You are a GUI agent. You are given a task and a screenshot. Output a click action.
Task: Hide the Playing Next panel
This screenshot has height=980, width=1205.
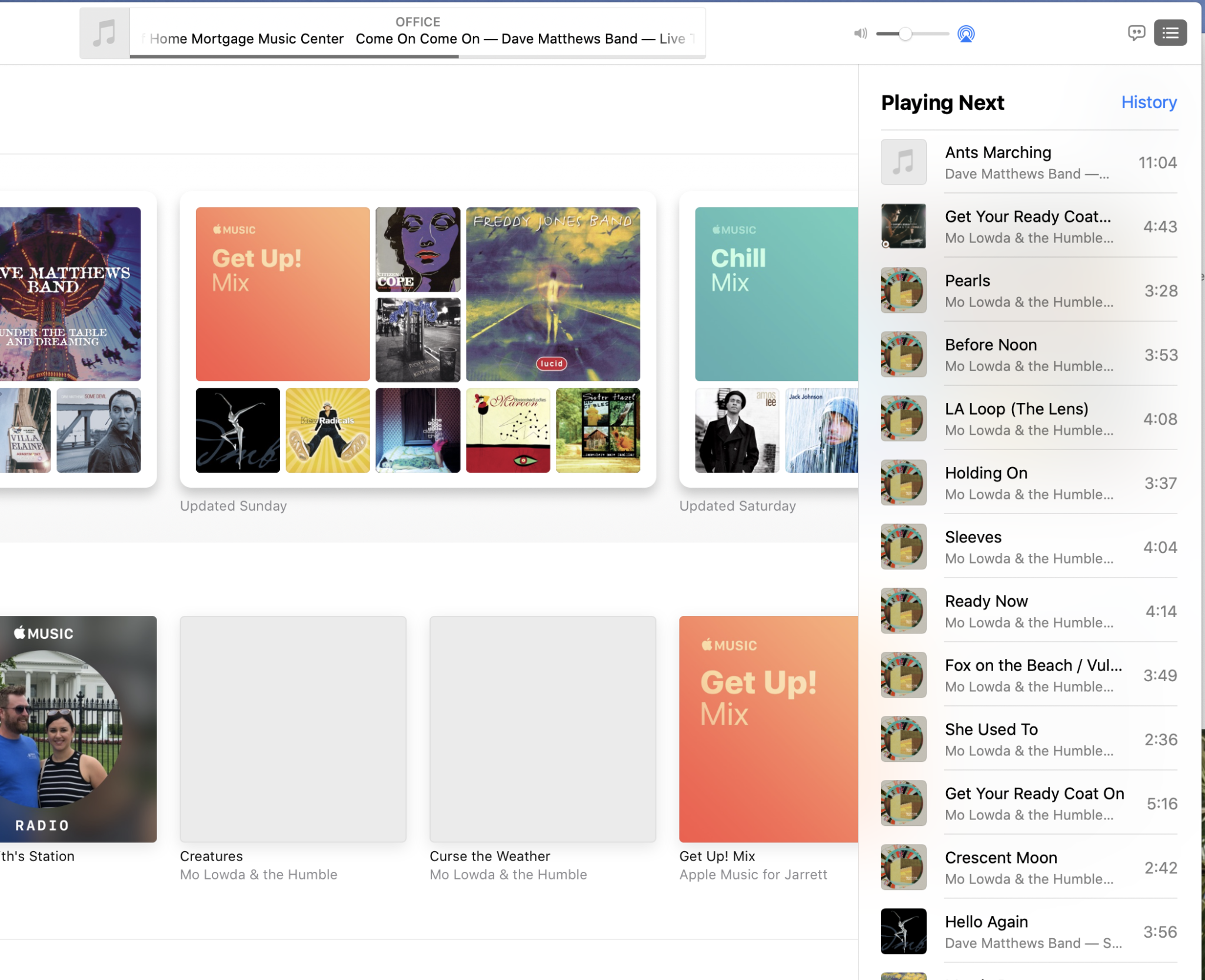coord(1170,32)
